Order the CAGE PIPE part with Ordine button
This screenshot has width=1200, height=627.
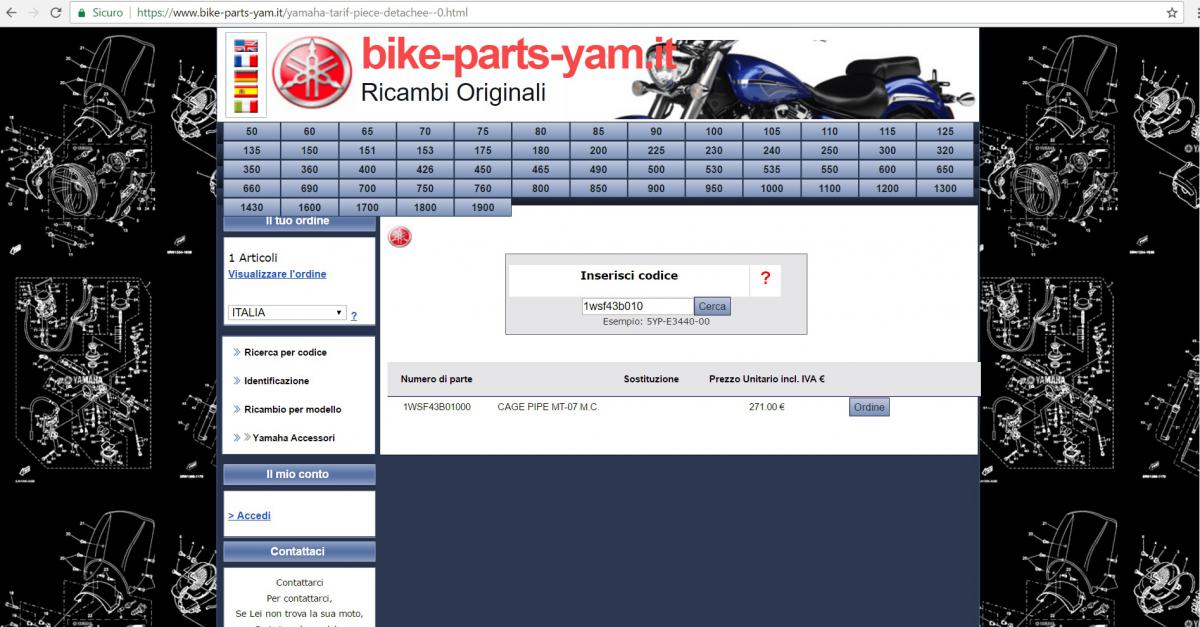pyautogui.click(x=869, y=407)
